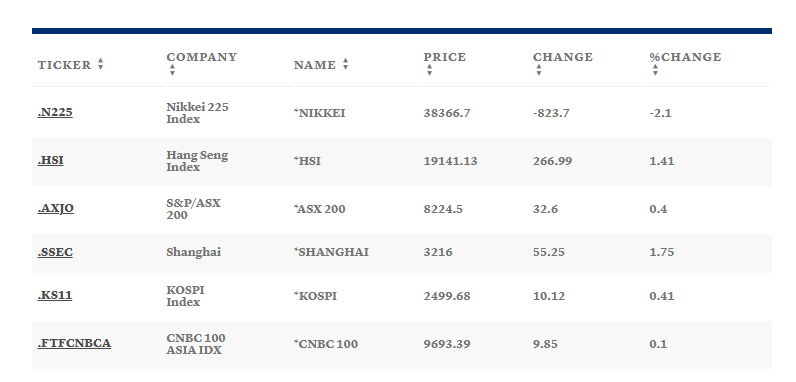
Task: Click the %CHANGE header label
Action: click(685, 57)
